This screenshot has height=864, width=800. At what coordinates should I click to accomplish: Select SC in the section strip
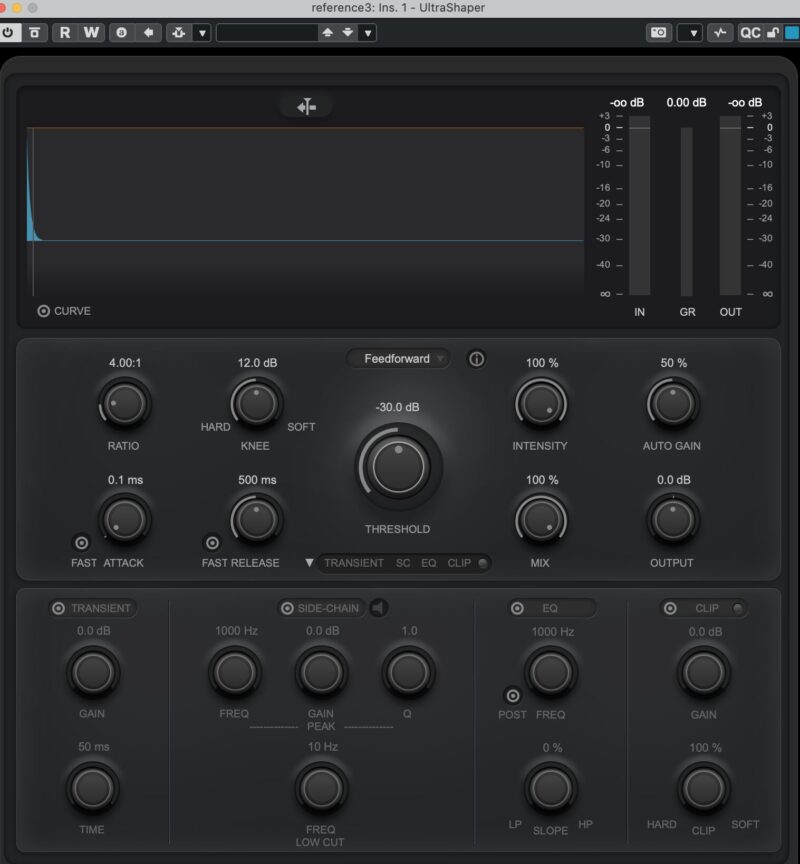point(403,563)
